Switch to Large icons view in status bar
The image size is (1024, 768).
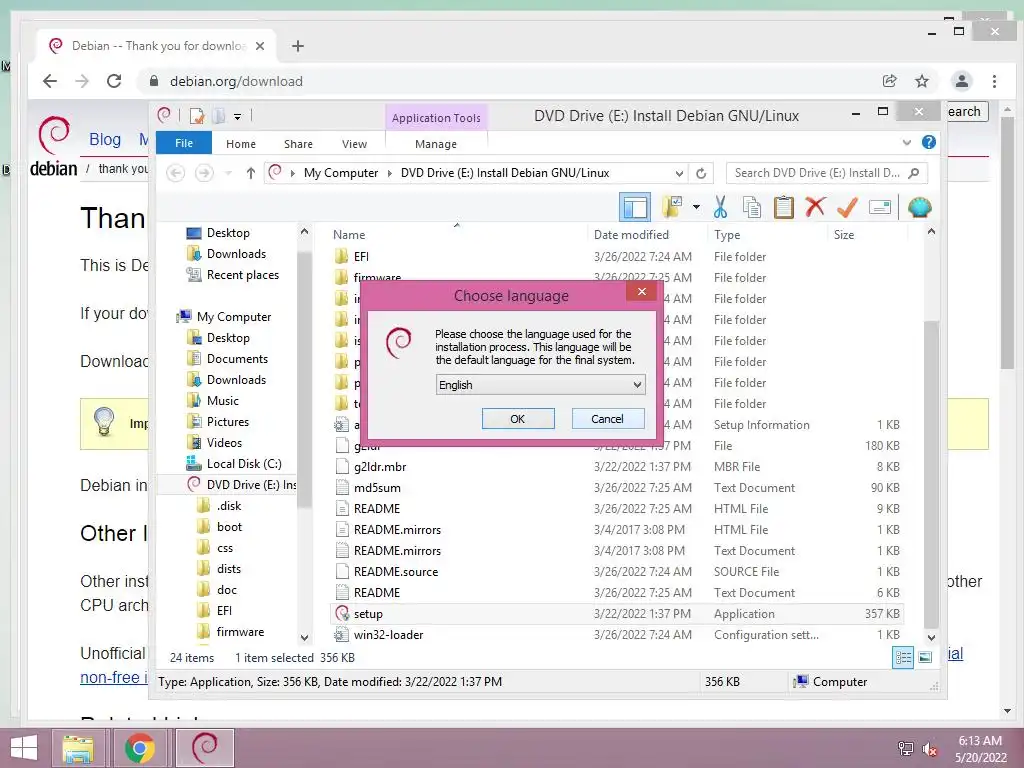tap(925, 658)
